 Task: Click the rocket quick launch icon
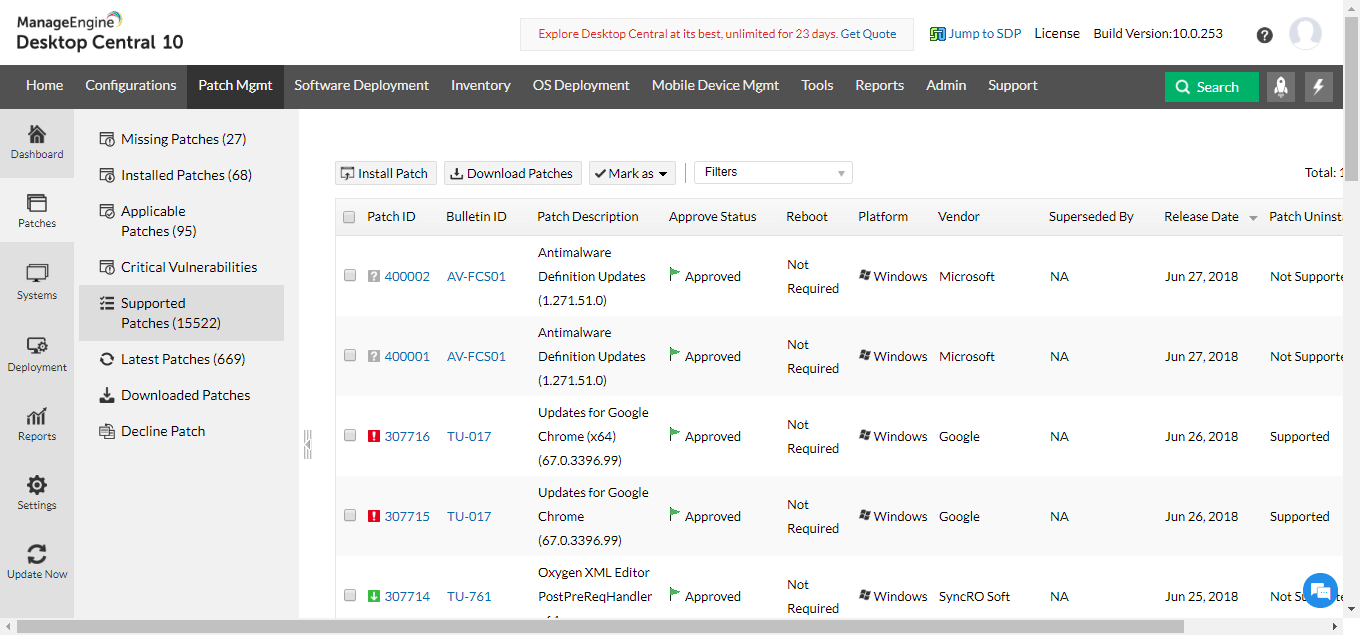1281,87
